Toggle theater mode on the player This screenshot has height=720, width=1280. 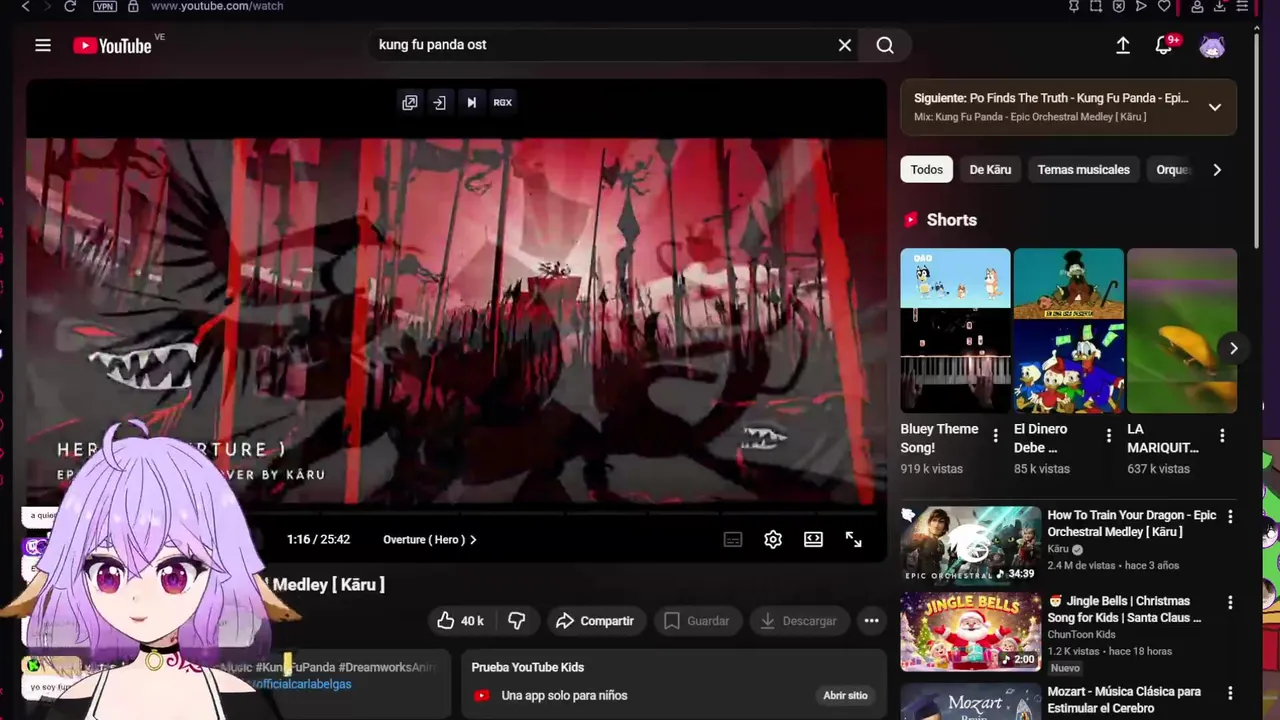(813, 540)
